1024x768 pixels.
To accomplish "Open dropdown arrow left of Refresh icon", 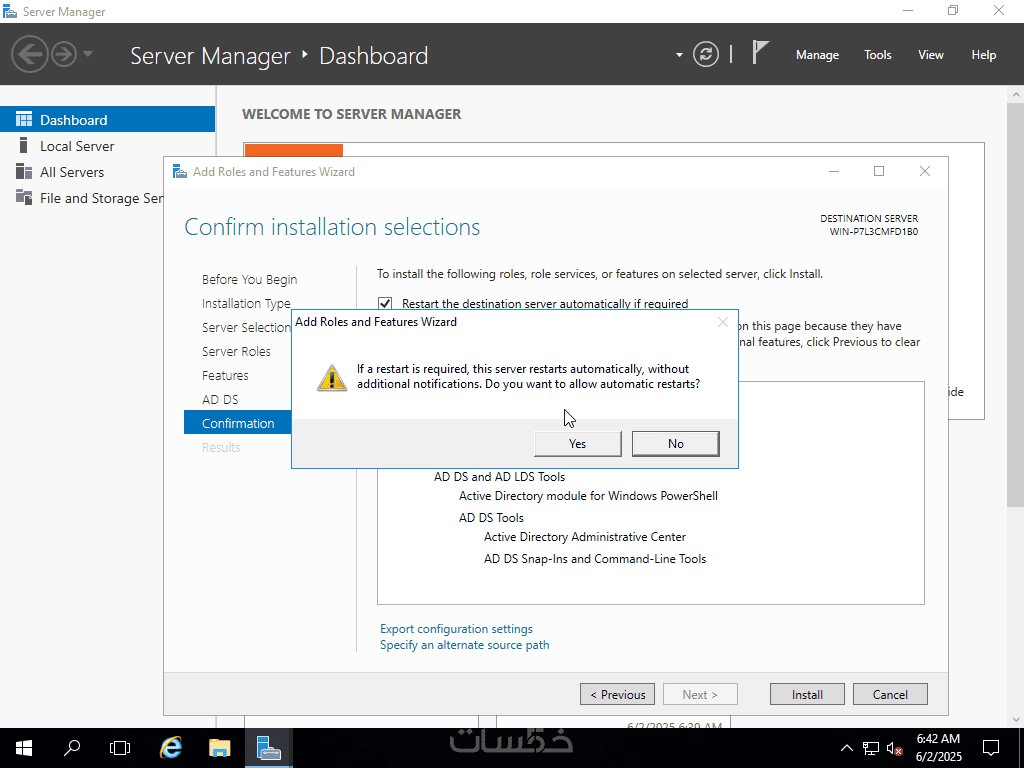I will tap(679, 55).
